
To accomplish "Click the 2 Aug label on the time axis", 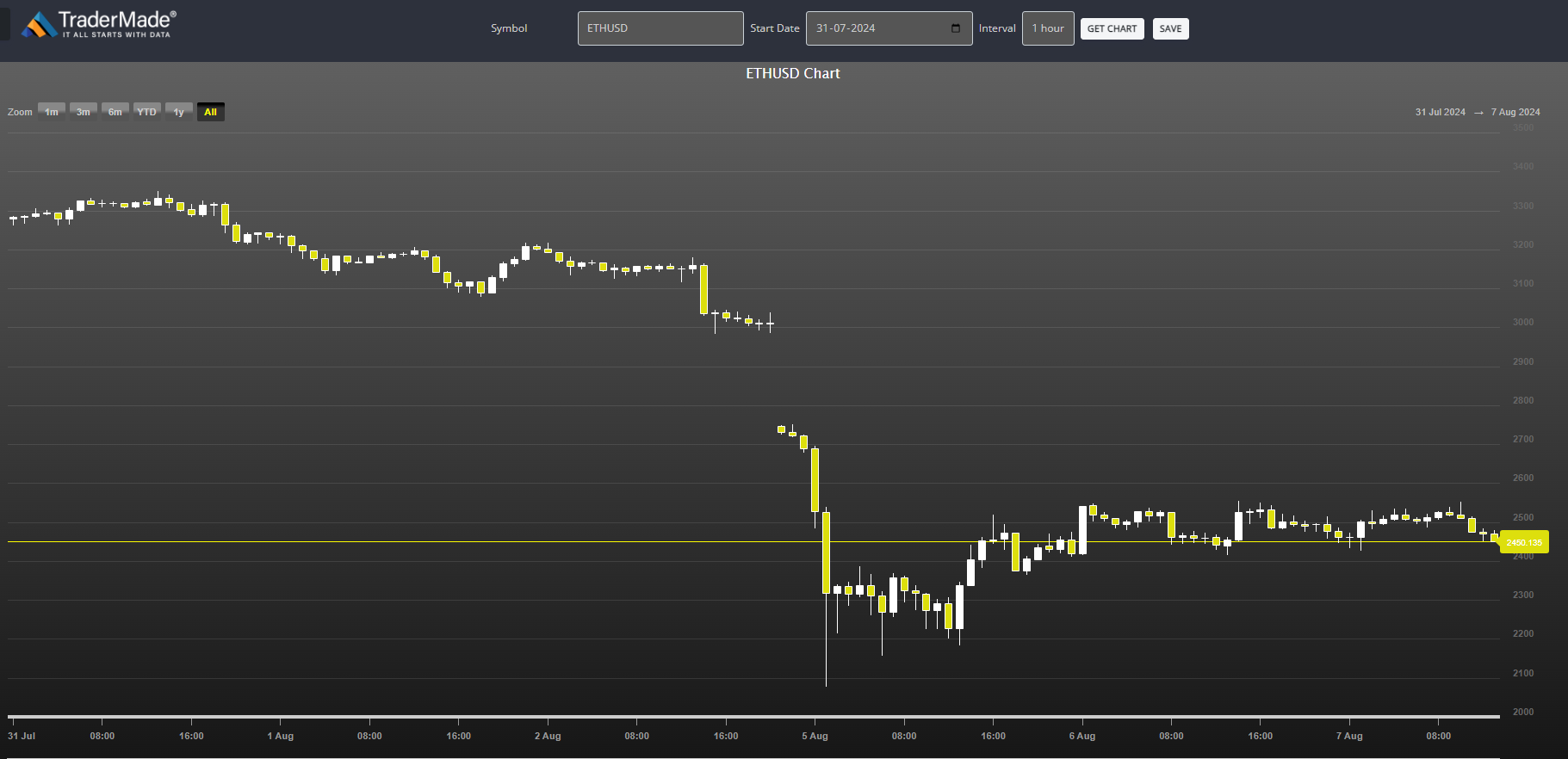I will coord(548,736).
